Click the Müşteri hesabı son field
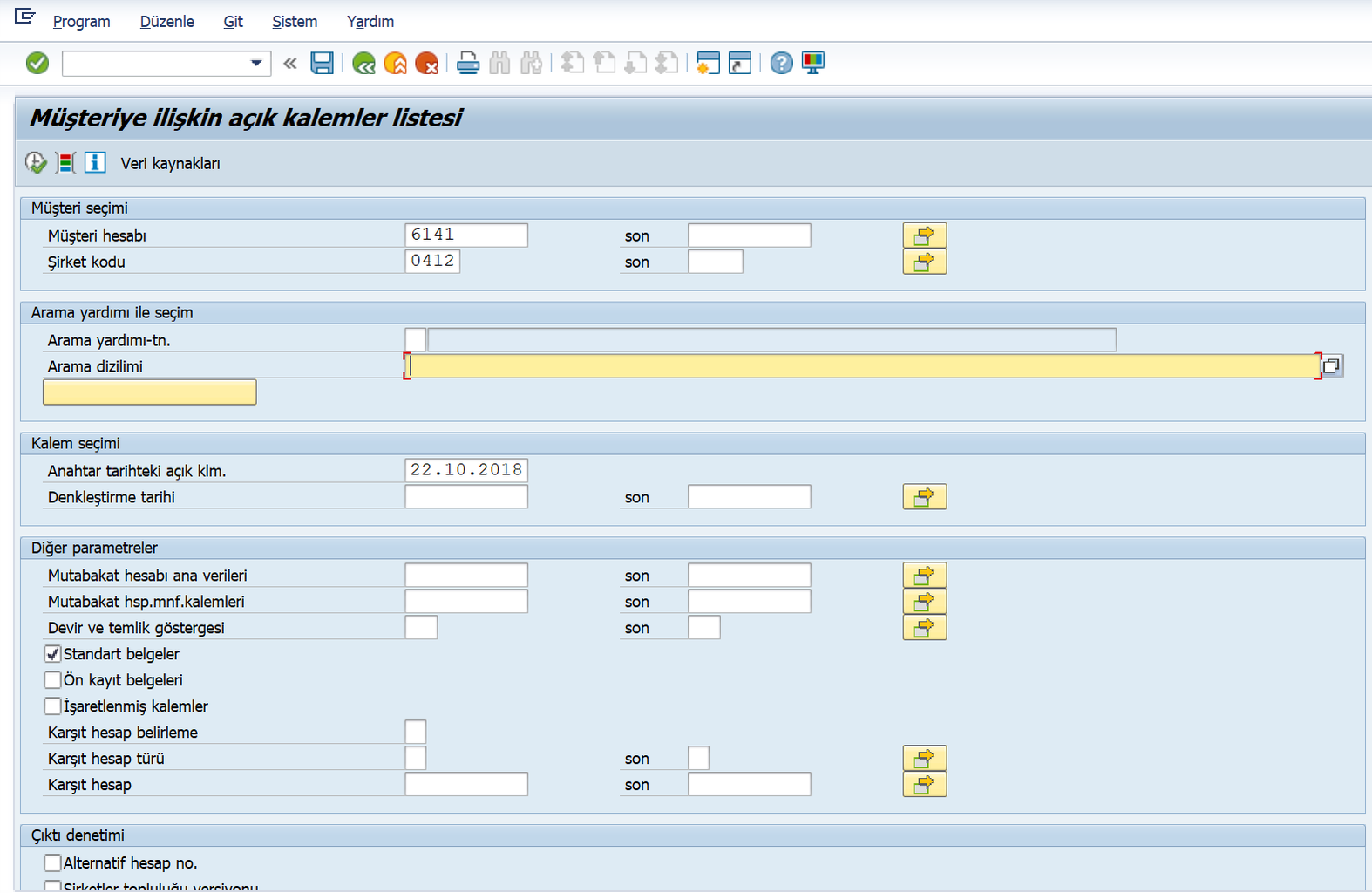The width and height of the screenshot is (1372, 893). pos(750,235)
